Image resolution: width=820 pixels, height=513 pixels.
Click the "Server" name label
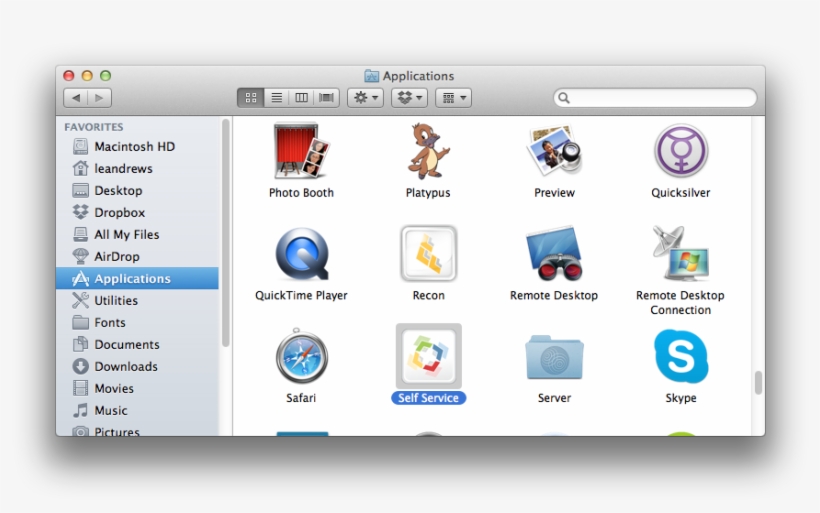tap(554, 398)
